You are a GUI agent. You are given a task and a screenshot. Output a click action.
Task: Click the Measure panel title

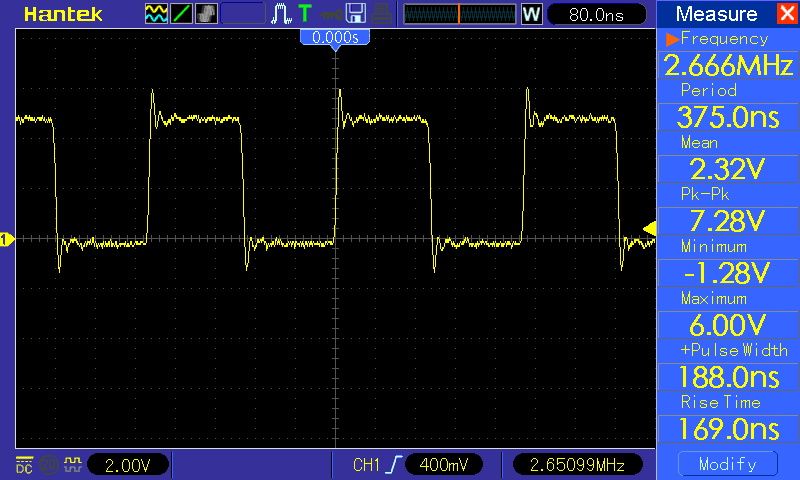click(x=716, y=14)
